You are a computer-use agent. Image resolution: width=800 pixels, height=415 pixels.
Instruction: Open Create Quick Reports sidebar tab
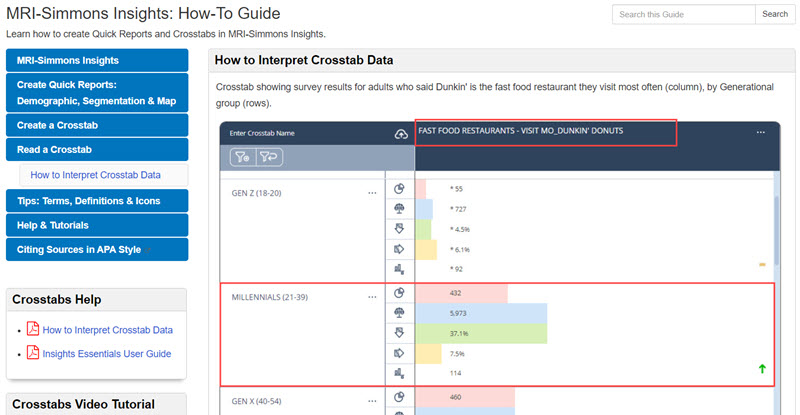point(97,93)
